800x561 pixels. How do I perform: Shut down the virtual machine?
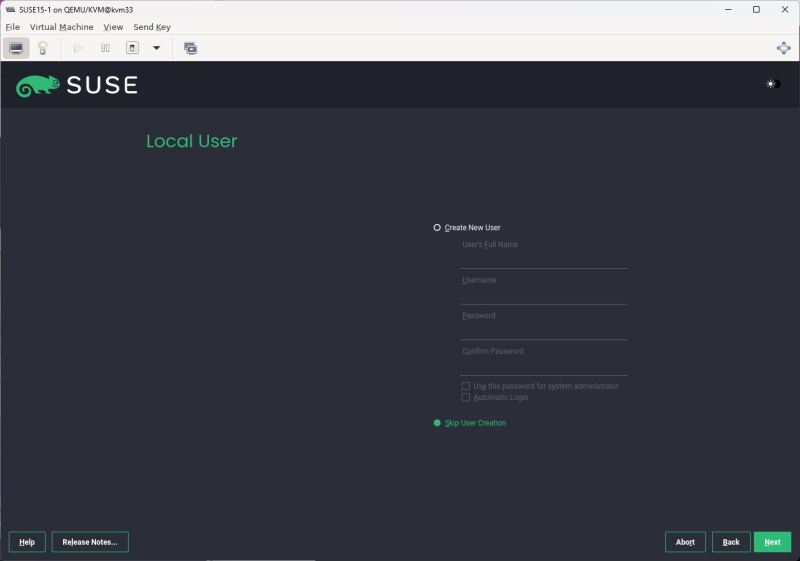(132, 48)
